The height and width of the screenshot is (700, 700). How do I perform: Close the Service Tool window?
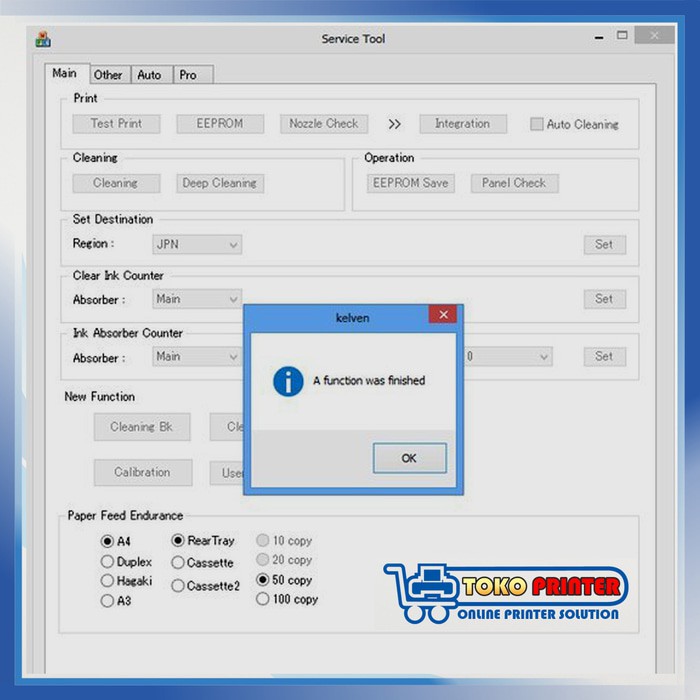tap(654, 35)
